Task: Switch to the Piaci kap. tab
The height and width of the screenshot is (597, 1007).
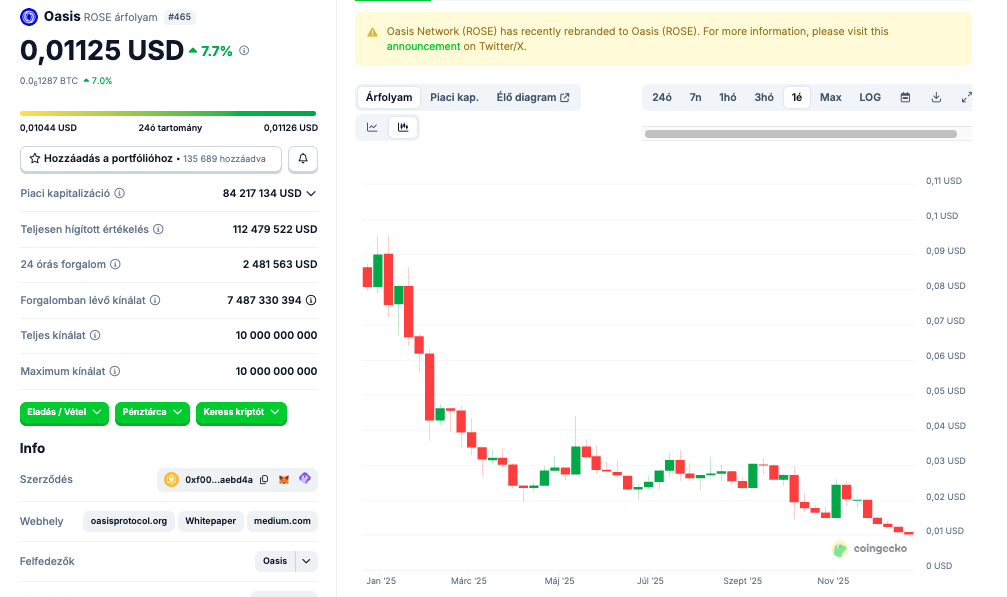Action: point(454,97)
